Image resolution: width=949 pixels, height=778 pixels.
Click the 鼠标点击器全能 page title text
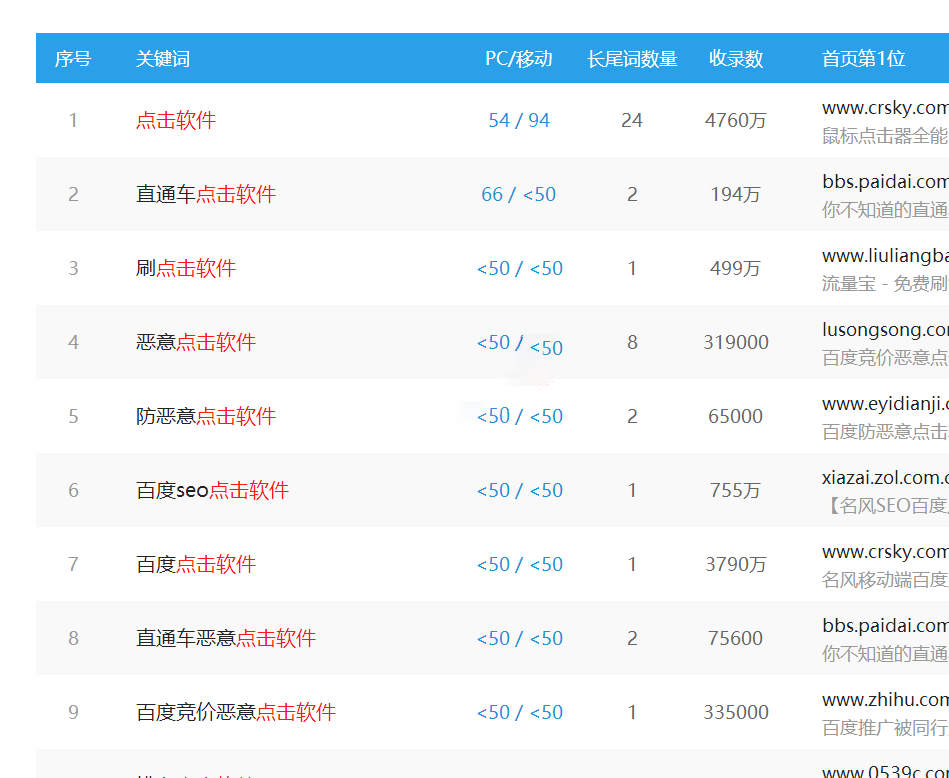(x=885, y=136)
